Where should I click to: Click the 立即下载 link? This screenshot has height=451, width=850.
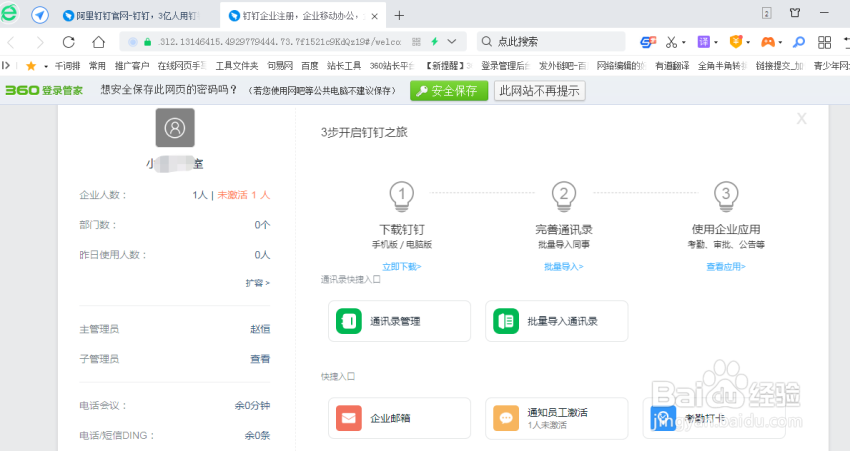coord(402,266)
